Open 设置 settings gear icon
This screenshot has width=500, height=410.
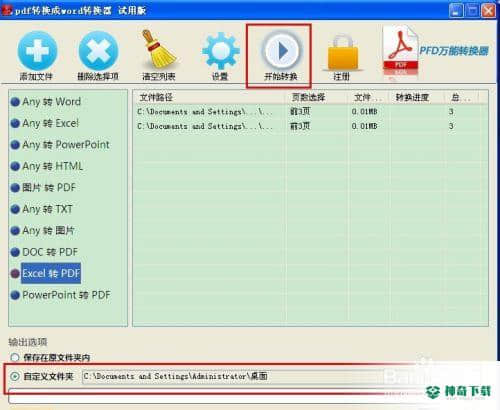pos(220,51)
